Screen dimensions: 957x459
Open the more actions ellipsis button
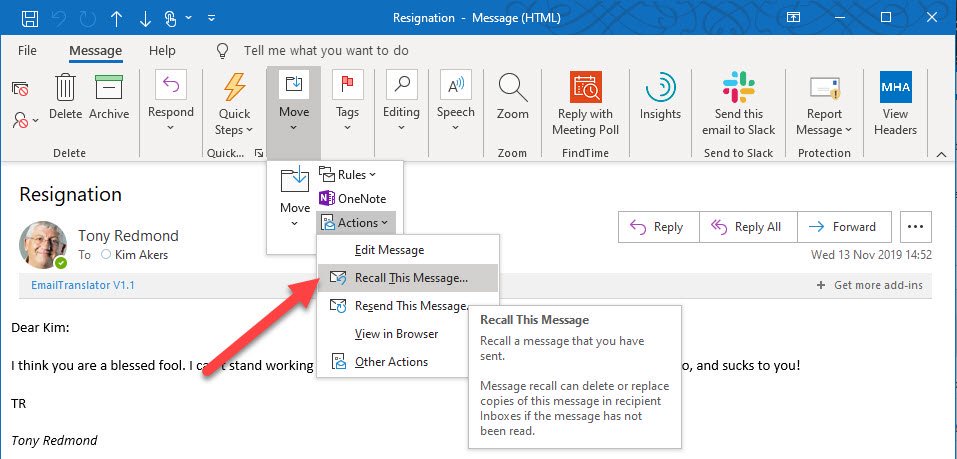click(915, 227)
